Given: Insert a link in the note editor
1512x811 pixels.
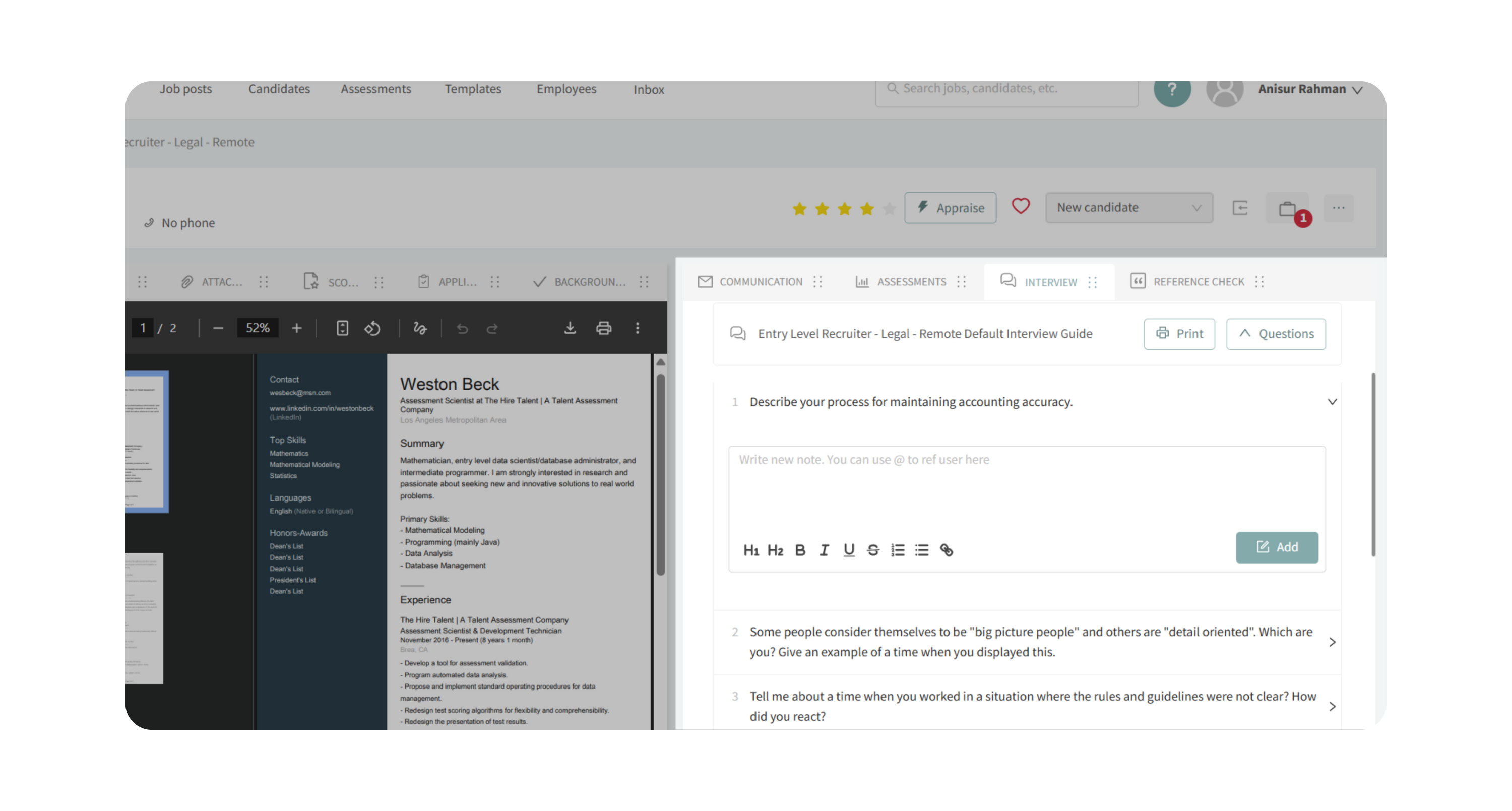Looking at the screenshot, I should pos(946,550).
